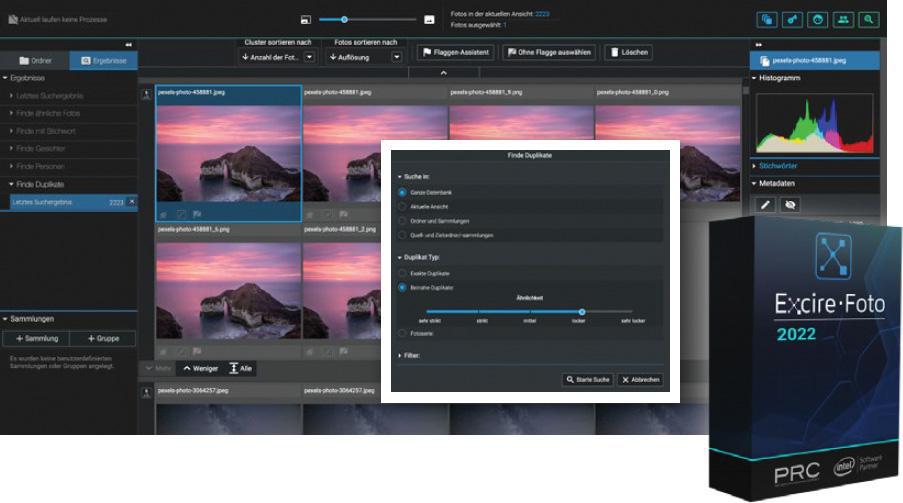The image size is (903, 503).
Task: Click the Ähnlichkeit slider handle
Action: coord(582,312)
